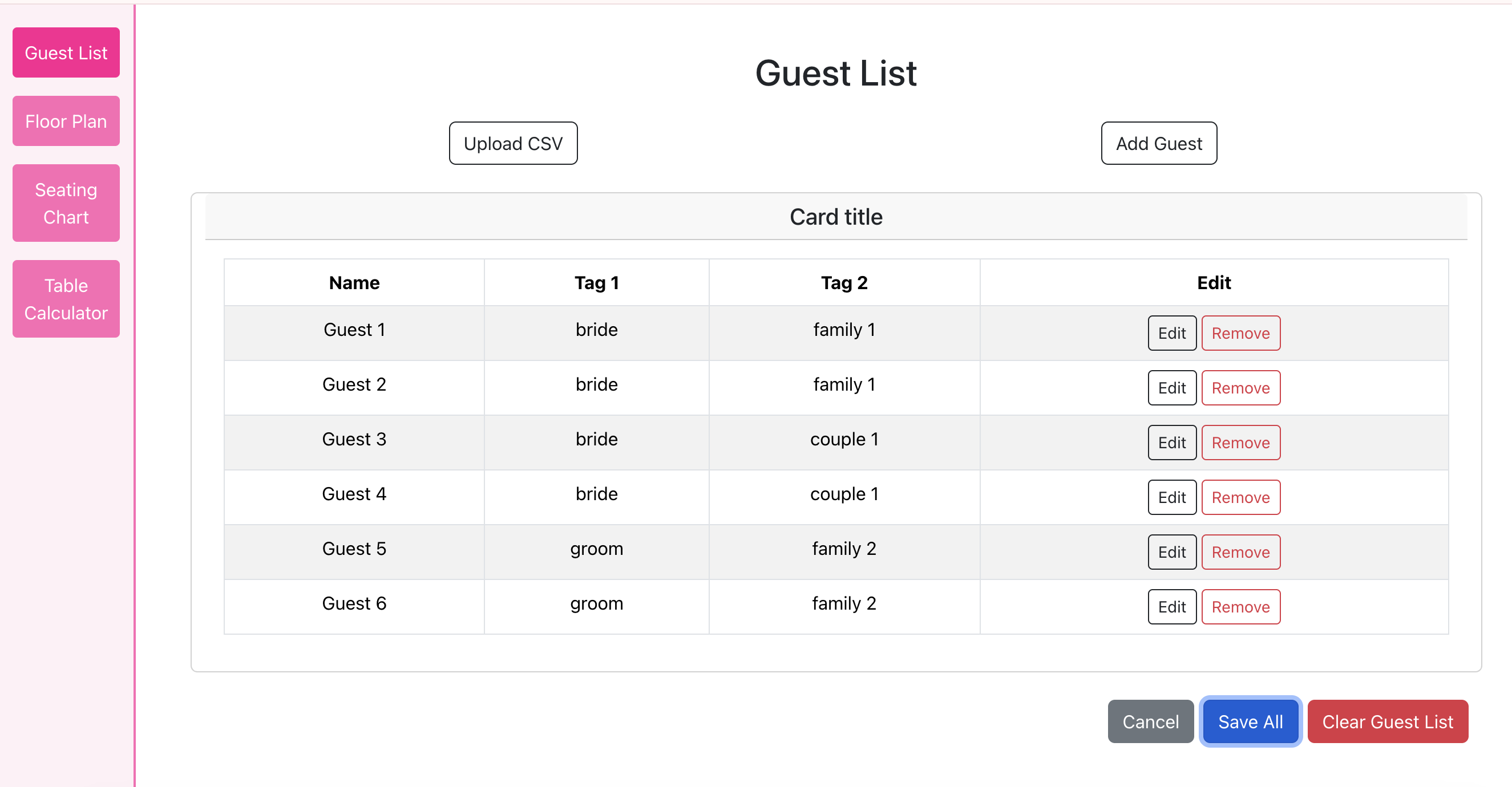Click 'groom' tag in Guest 5 row
This screenshot has height=787, width=1512.
coord(596,549)
